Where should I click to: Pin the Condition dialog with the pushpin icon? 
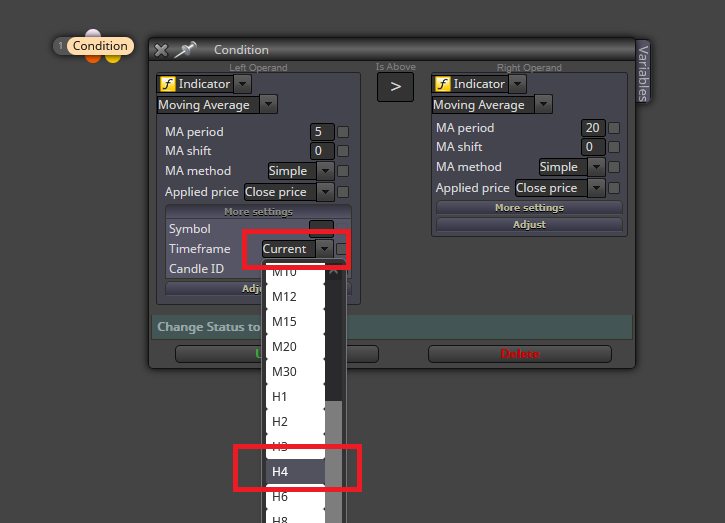click(185, 49)
